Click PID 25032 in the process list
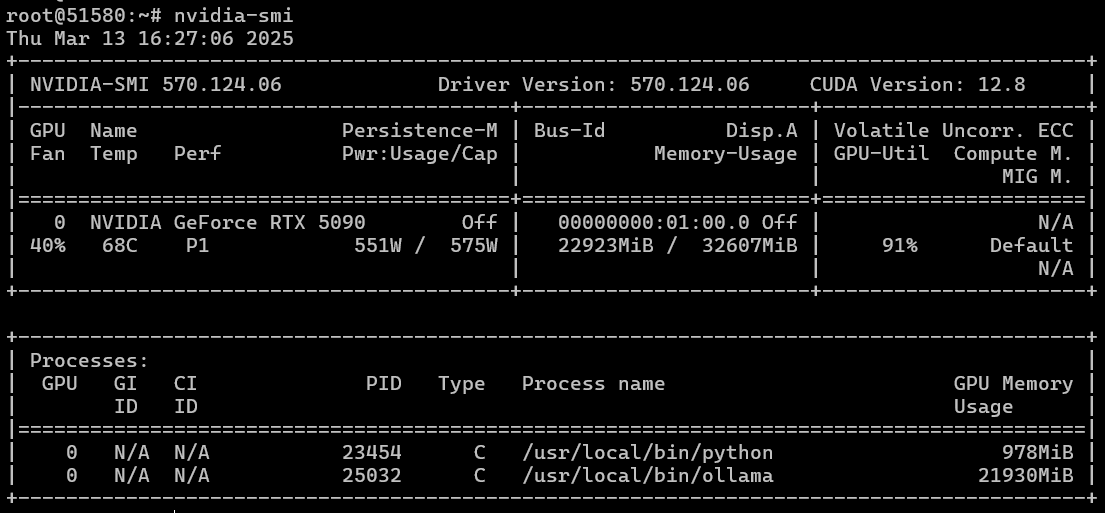The width and height of the screenshot is (1105, 513). tap(371, 476)
